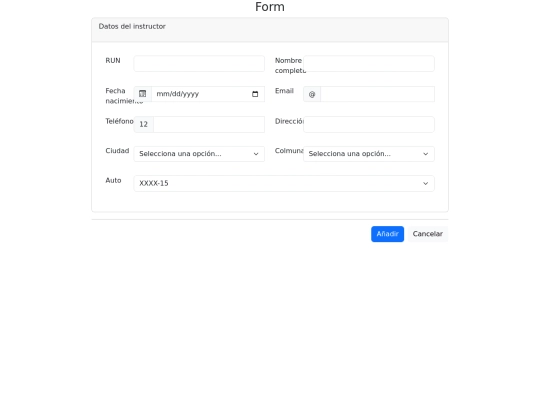540x405 pixels.
Task: Click the Cancelar button
Action: (428, 234)
